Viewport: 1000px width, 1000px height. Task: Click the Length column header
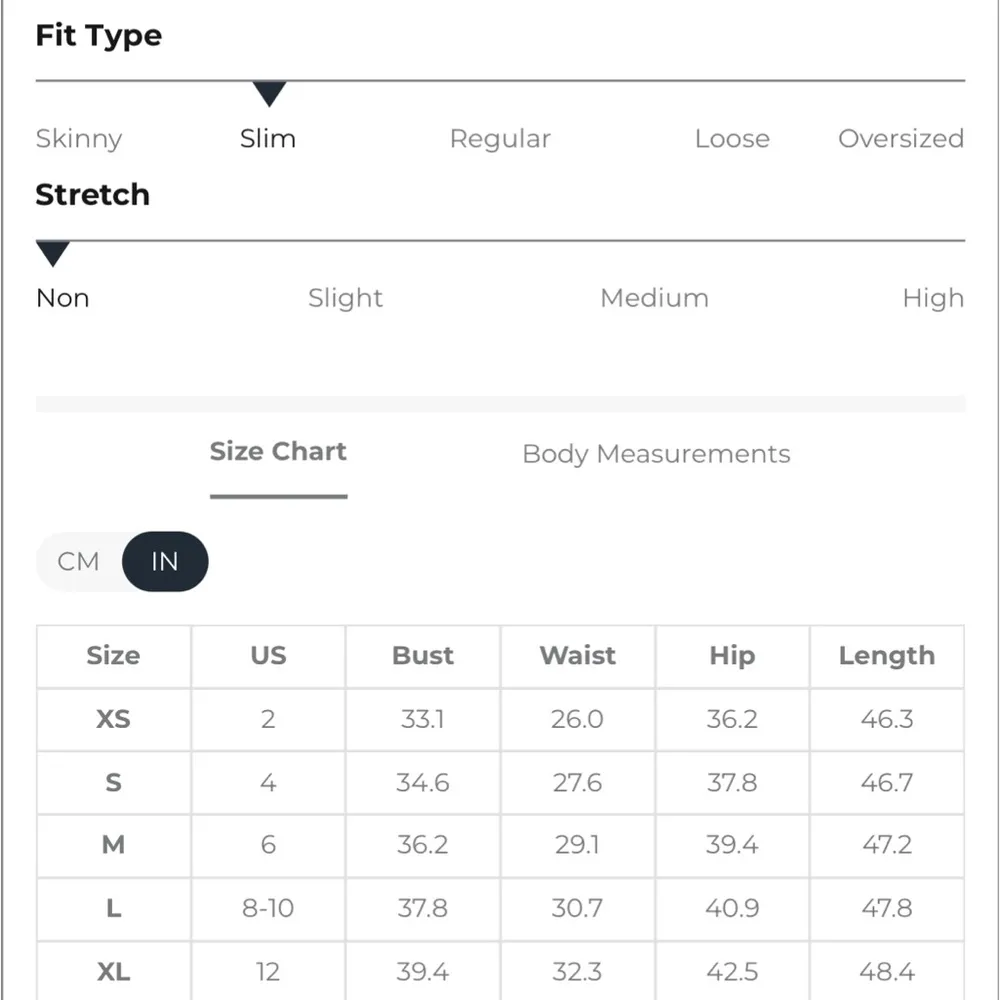(x=886, y=656)
